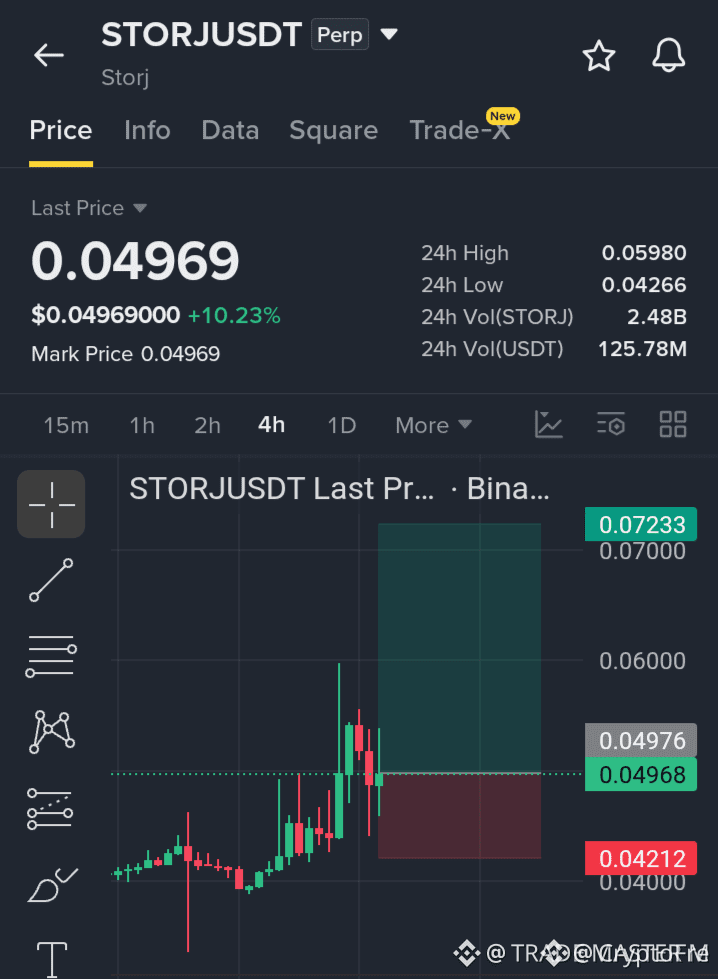The width and height of the screenshot is (718, 979).
Task: Open chart indicators icon
Action: pyautogui.click(x=549, y=425)
